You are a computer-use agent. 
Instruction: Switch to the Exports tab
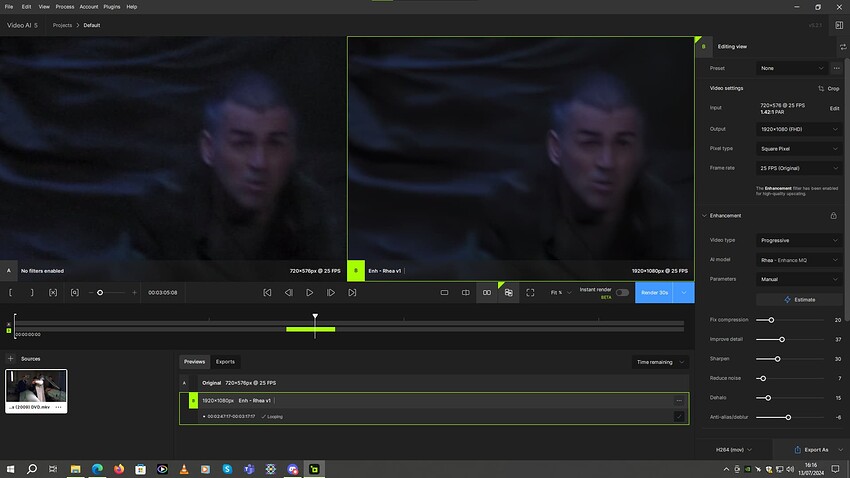225,362
